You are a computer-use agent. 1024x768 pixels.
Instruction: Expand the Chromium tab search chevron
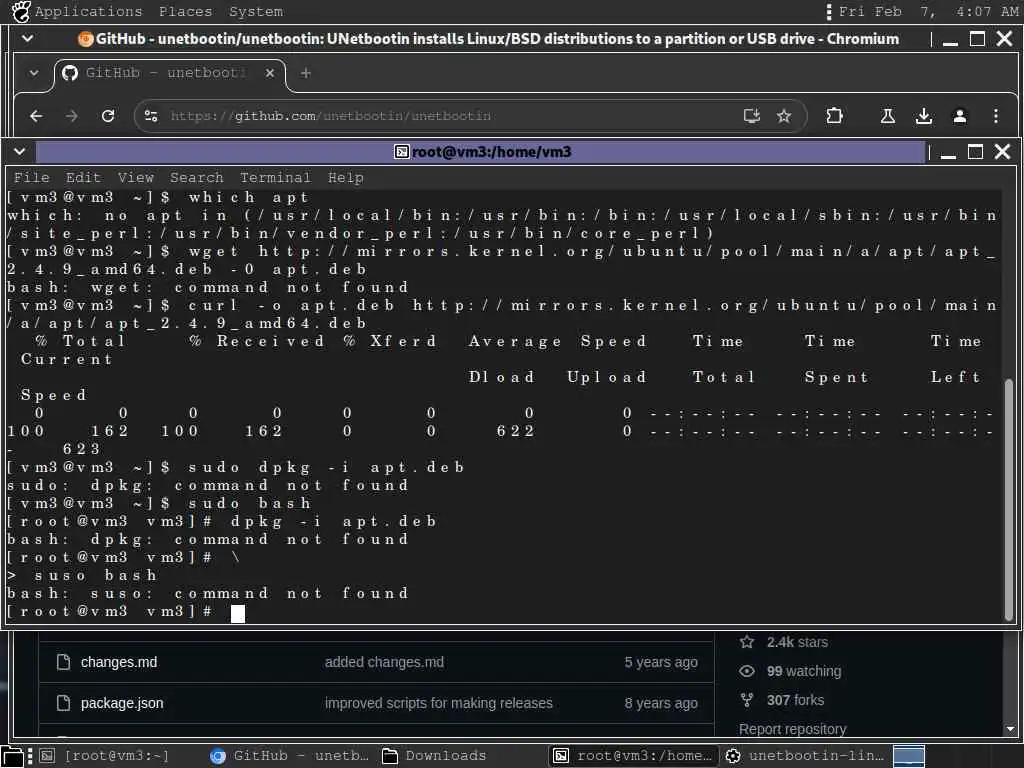tap(34, 73)
